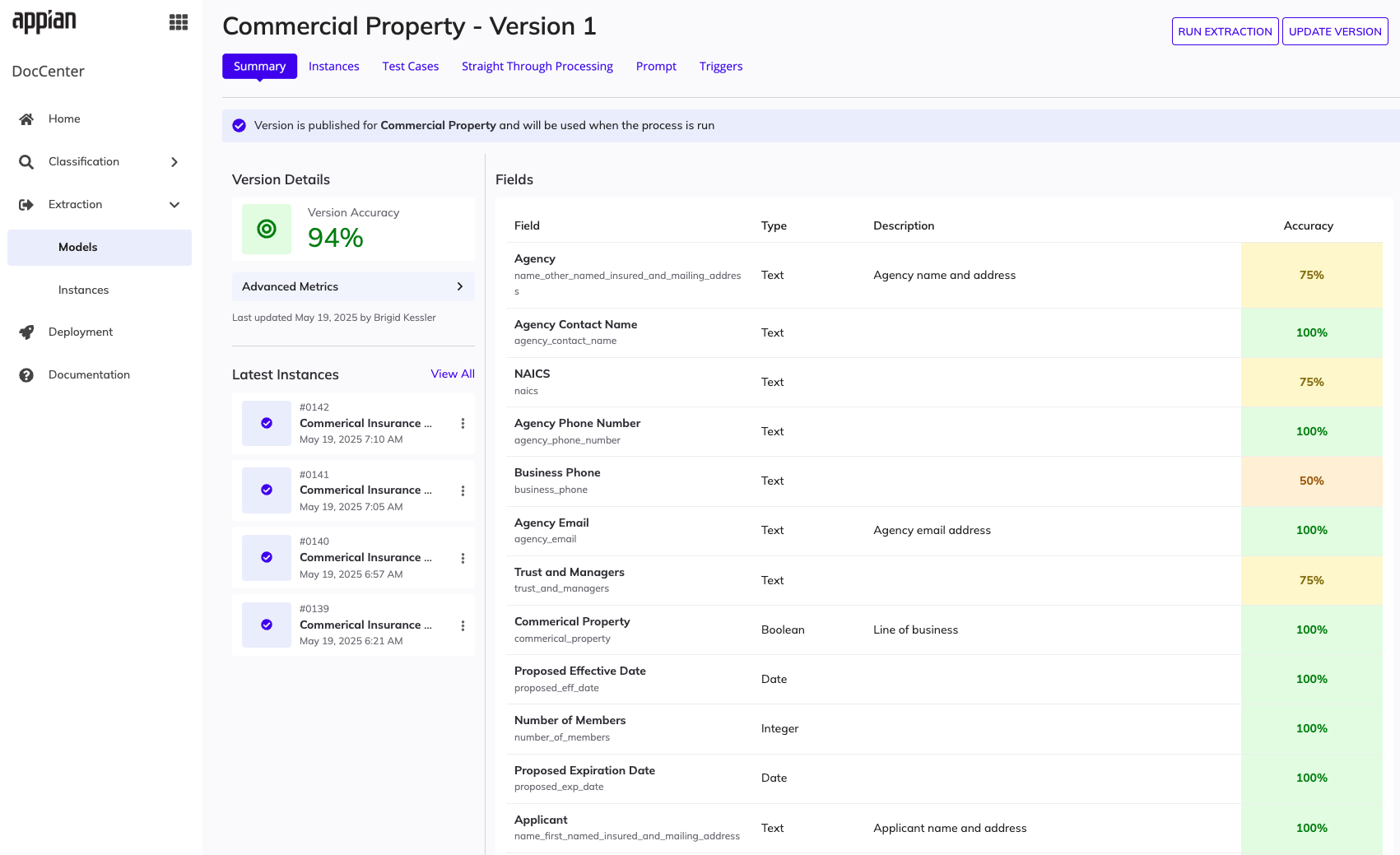Select checkmark tile for instance #0141

click(267, 490)
